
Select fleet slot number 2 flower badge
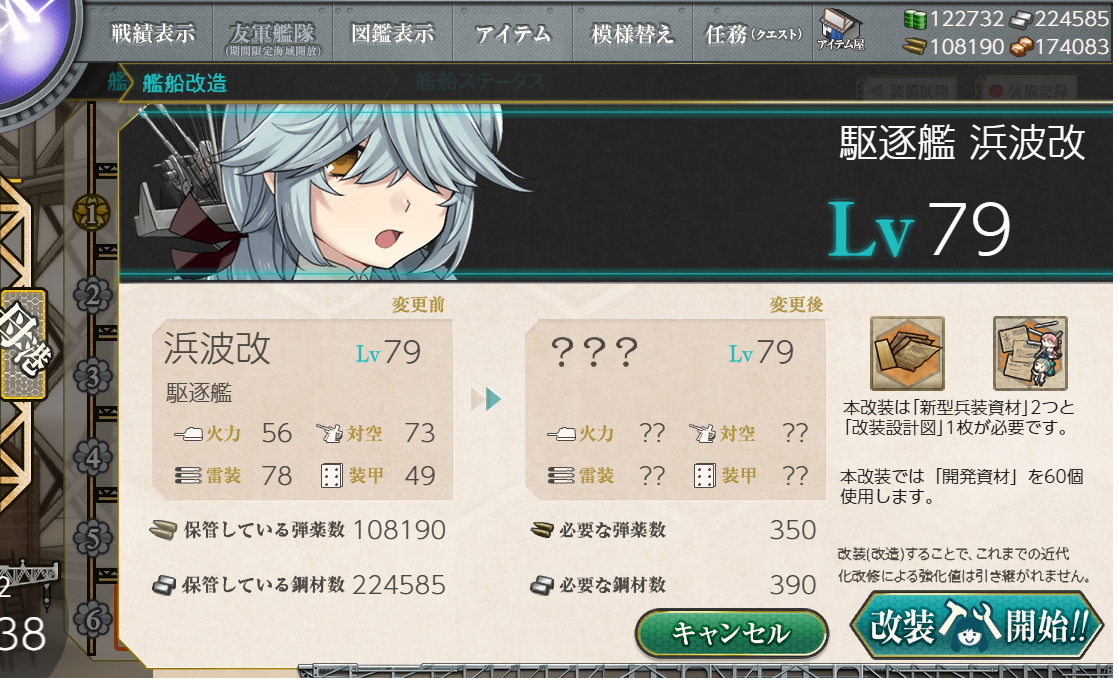[93, 295]
